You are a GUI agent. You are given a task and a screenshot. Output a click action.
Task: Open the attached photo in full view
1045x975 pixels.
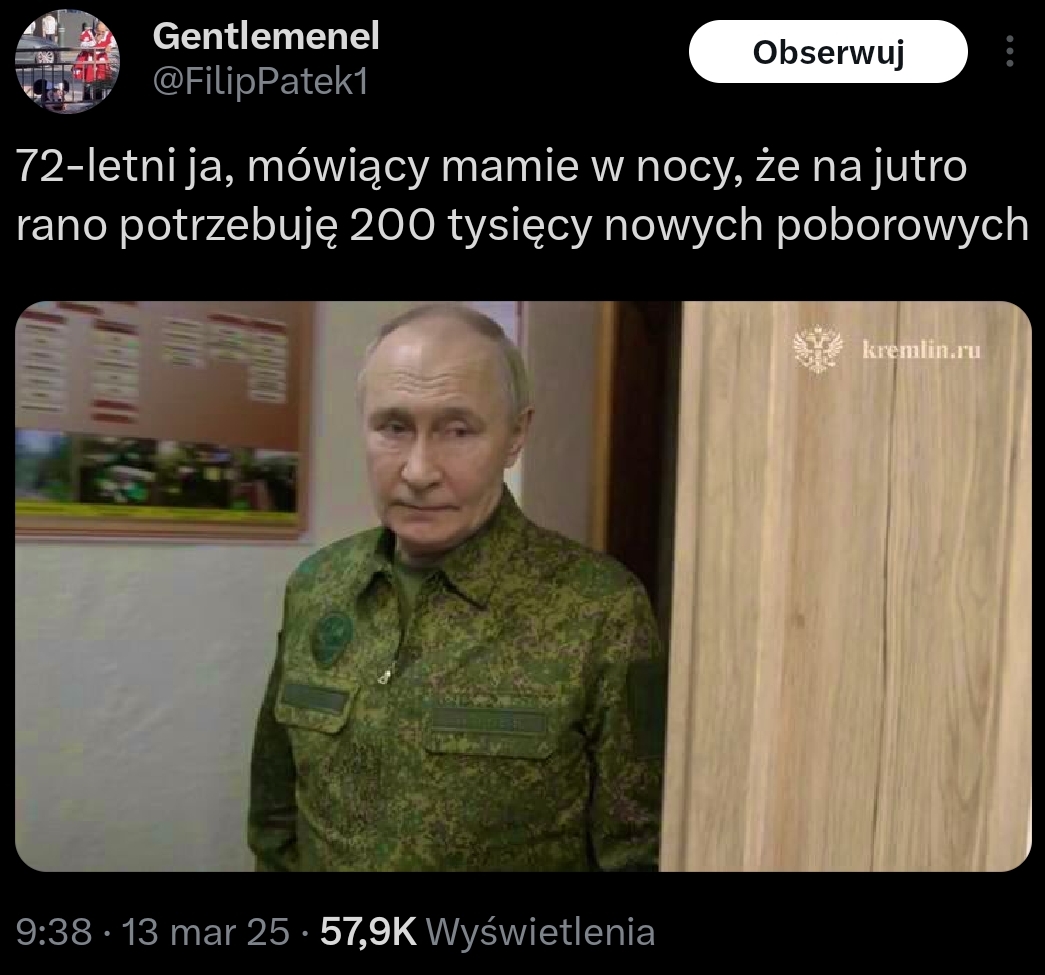[x=523, y=586]
